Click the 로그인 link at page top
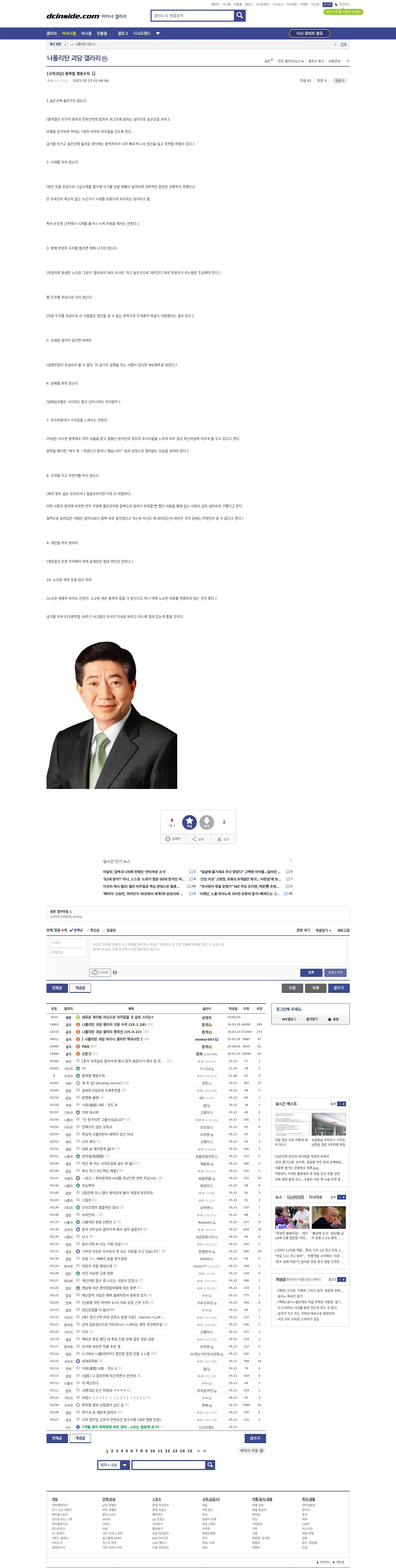396x1568 pixels. click(x=328, y=4)
